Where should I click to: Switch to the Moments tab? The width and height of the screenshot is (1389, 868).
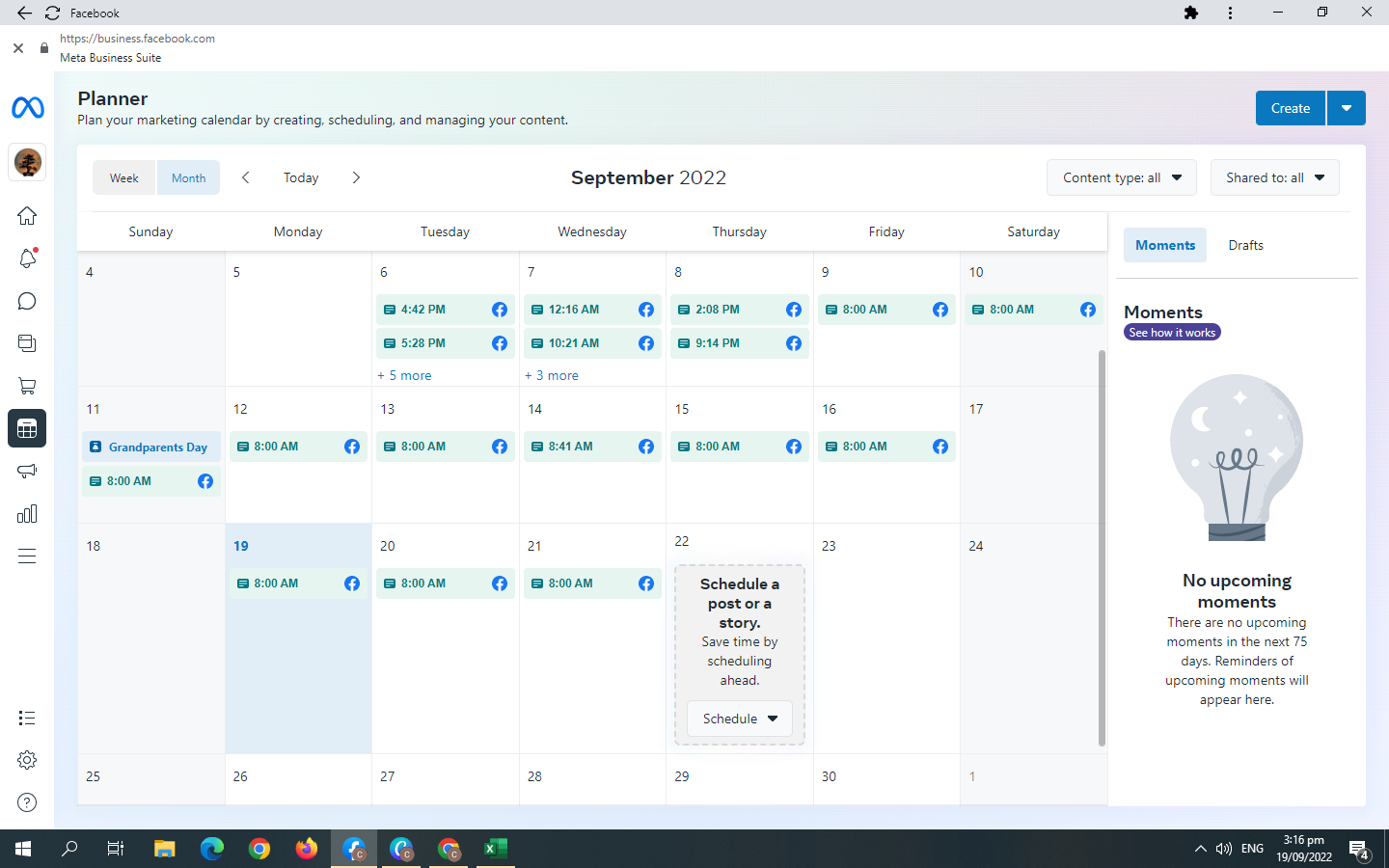[1165, 245]
